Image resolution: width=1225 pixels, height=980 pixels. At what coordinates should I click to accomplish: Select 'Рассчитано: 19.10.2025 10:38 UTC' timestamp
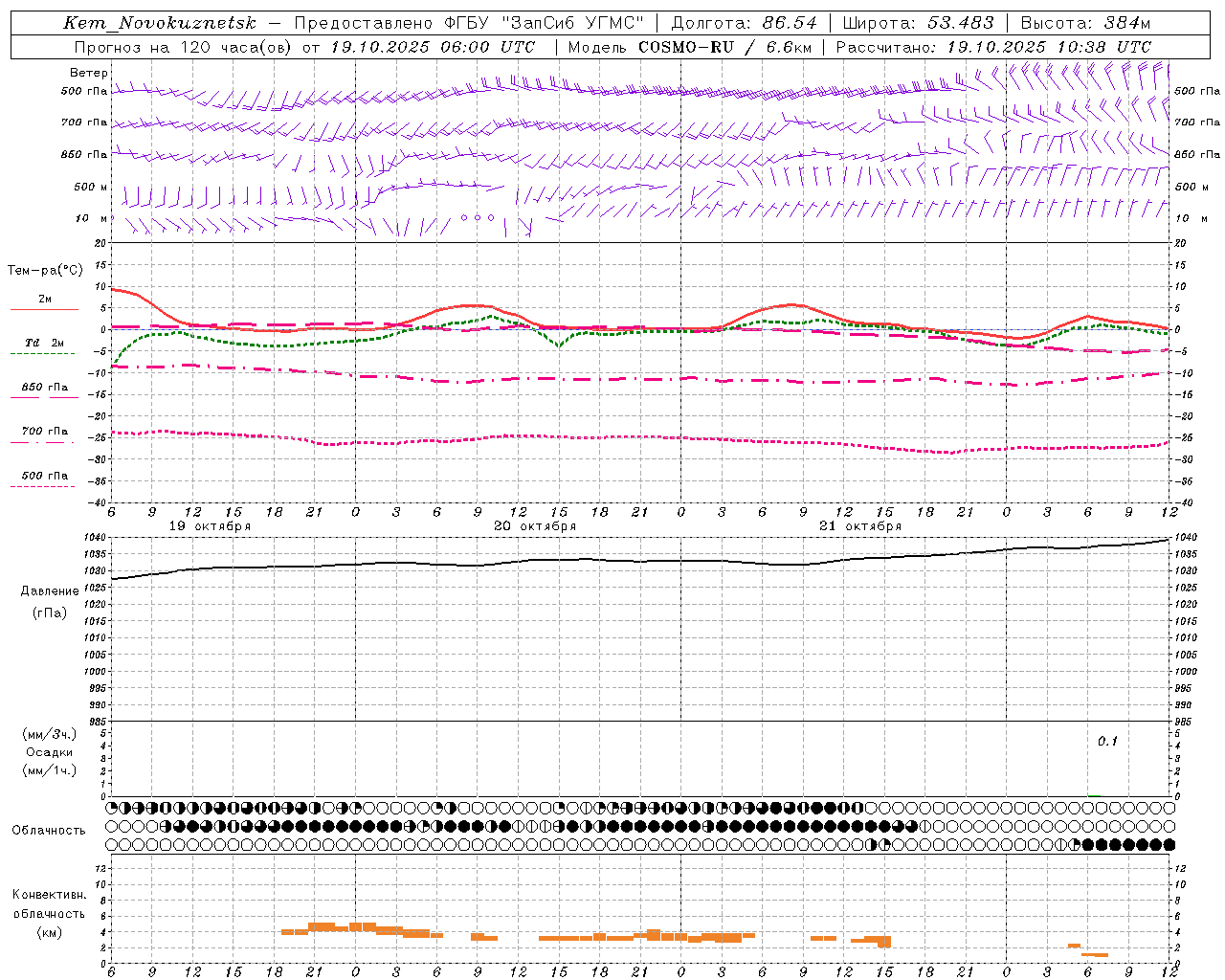click(x=993, y=47)
